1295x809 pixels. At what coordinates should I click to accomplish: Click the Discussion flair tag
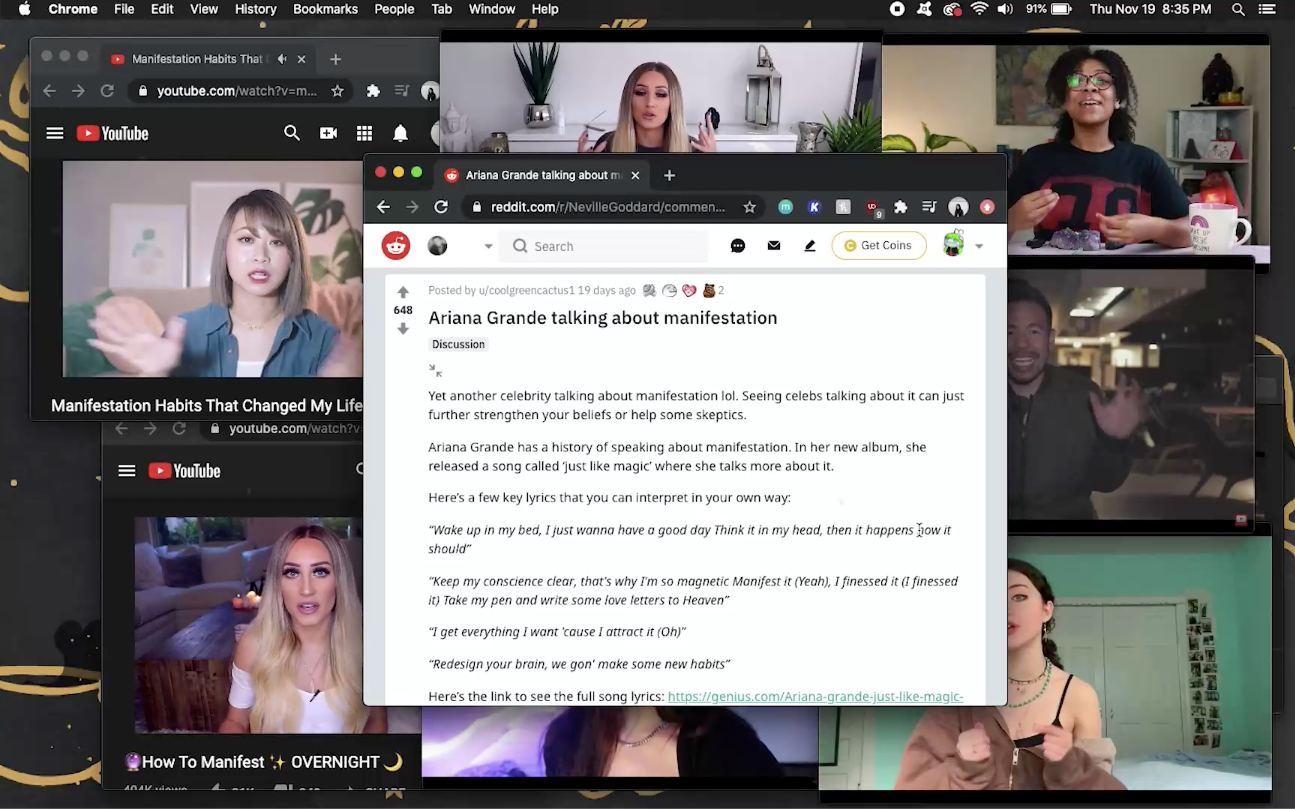pos(458,344)
